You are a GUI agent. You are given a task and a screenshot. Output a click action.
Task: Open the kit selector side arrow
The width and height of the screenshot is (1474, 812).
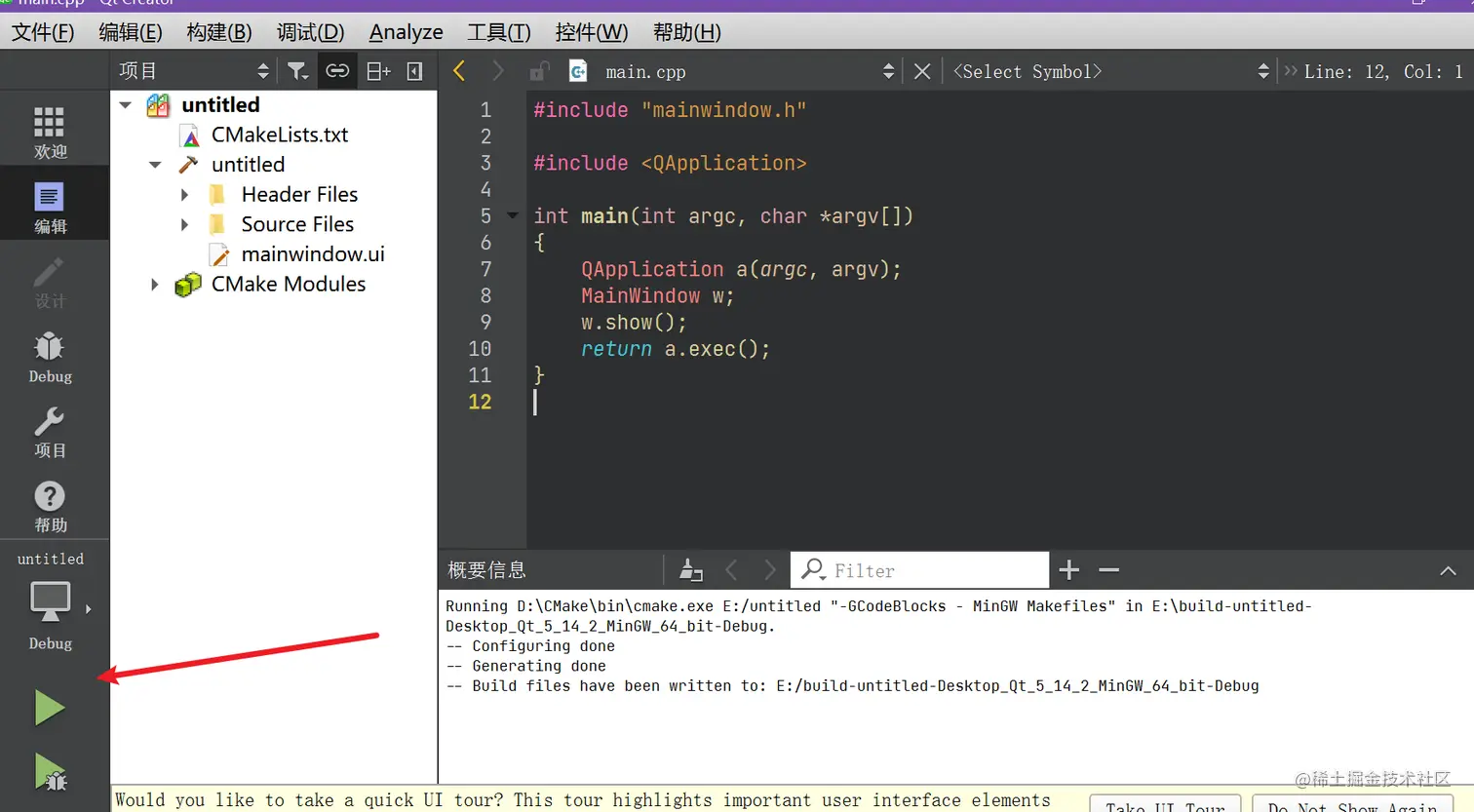[x=89, y=609]
